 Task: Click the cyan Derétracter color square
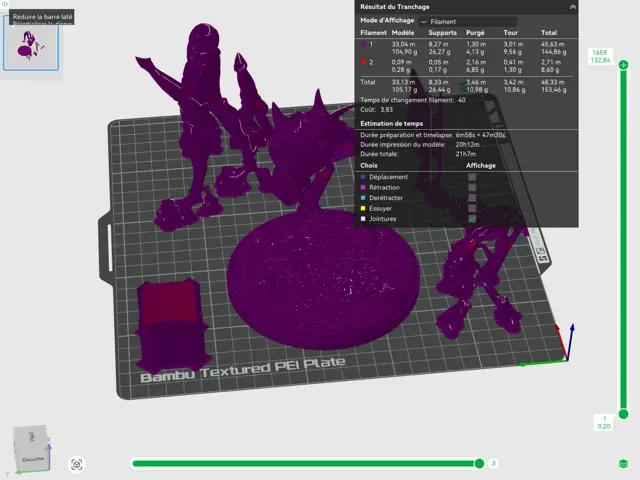pos(363,198)
